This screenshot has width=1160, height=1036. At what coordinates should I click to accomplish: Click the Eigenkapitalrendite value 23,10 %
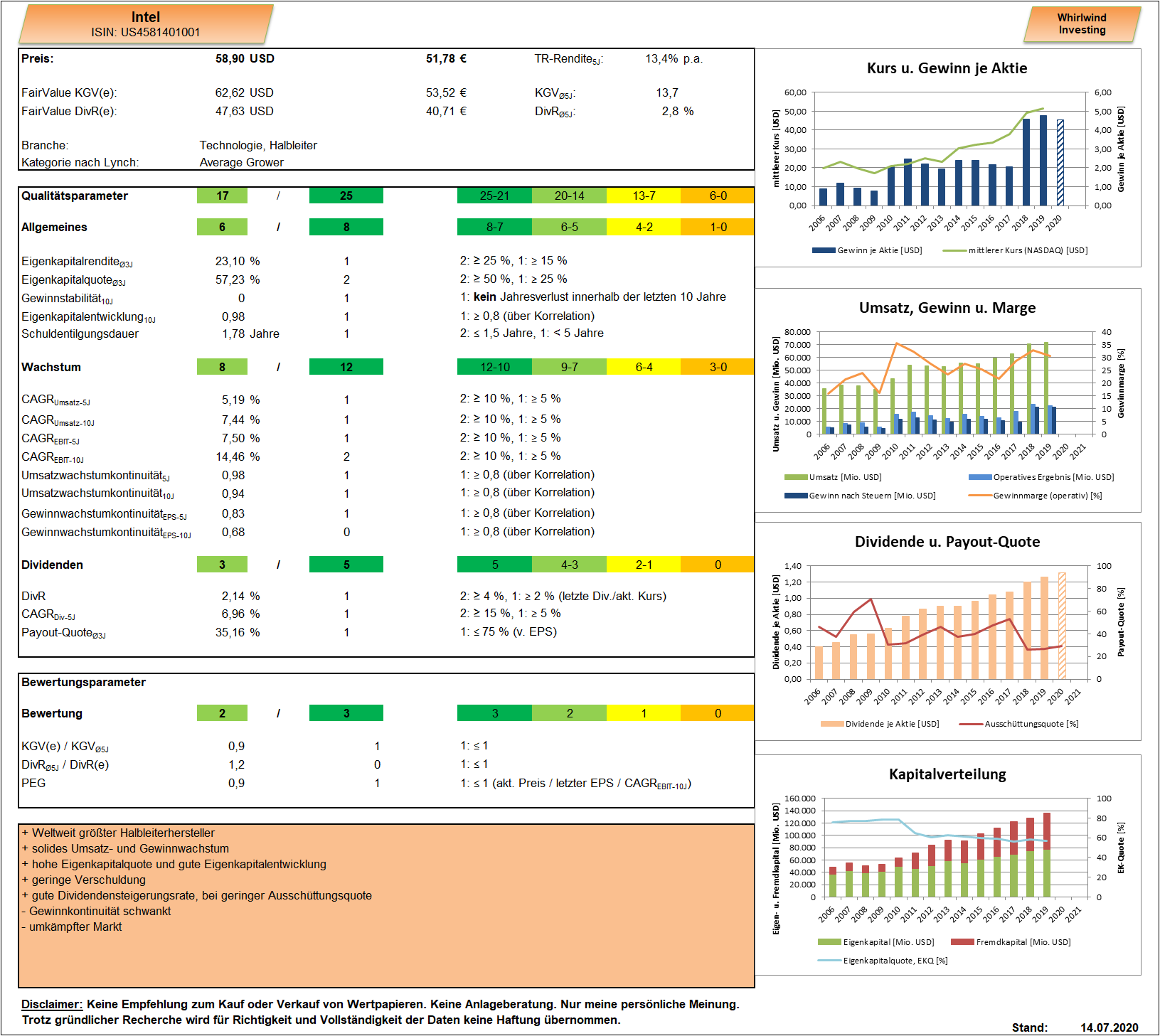238,261
